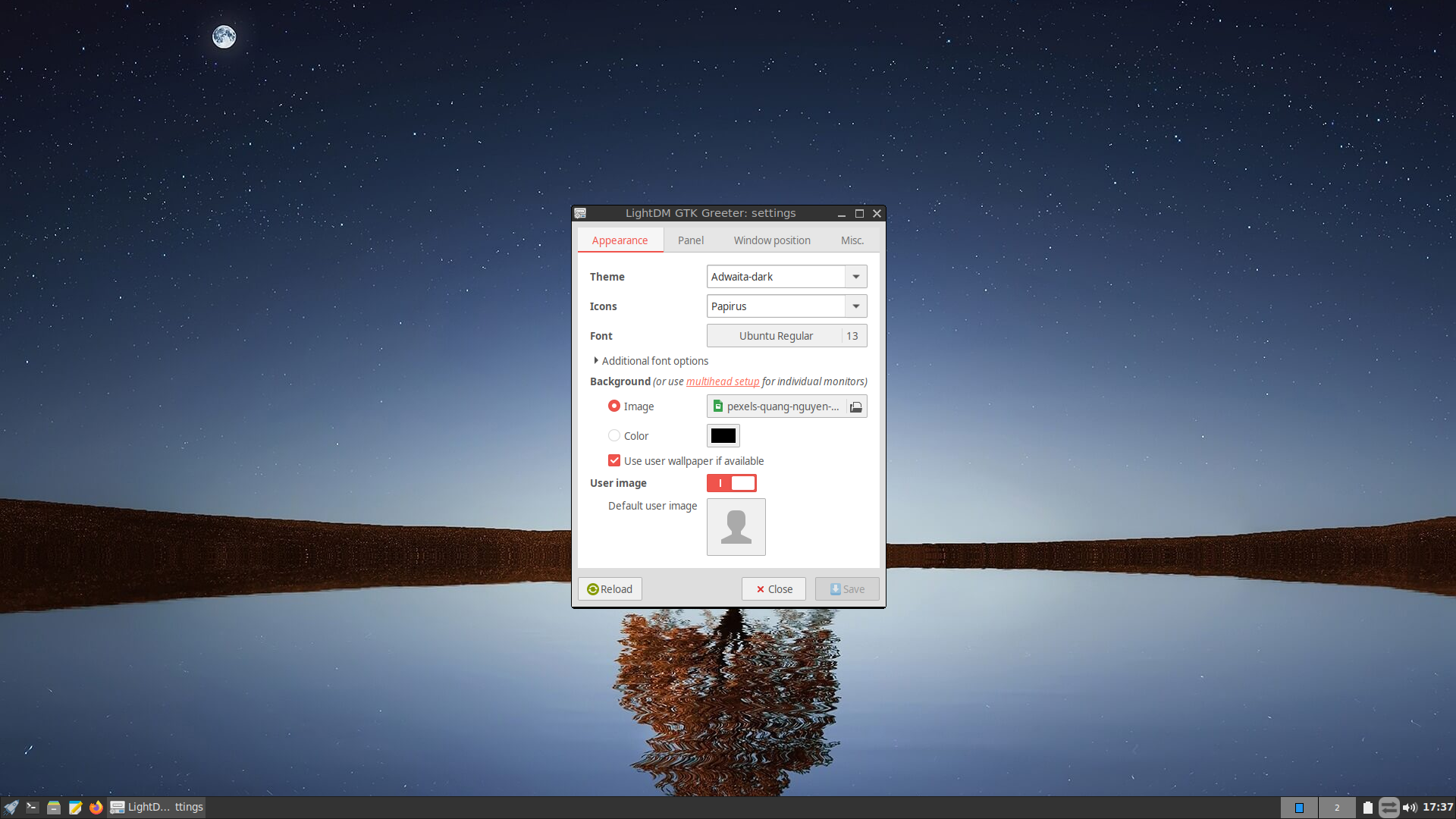Maximize the LightDM GTK Greeter settings window

[x=859, y=214]
